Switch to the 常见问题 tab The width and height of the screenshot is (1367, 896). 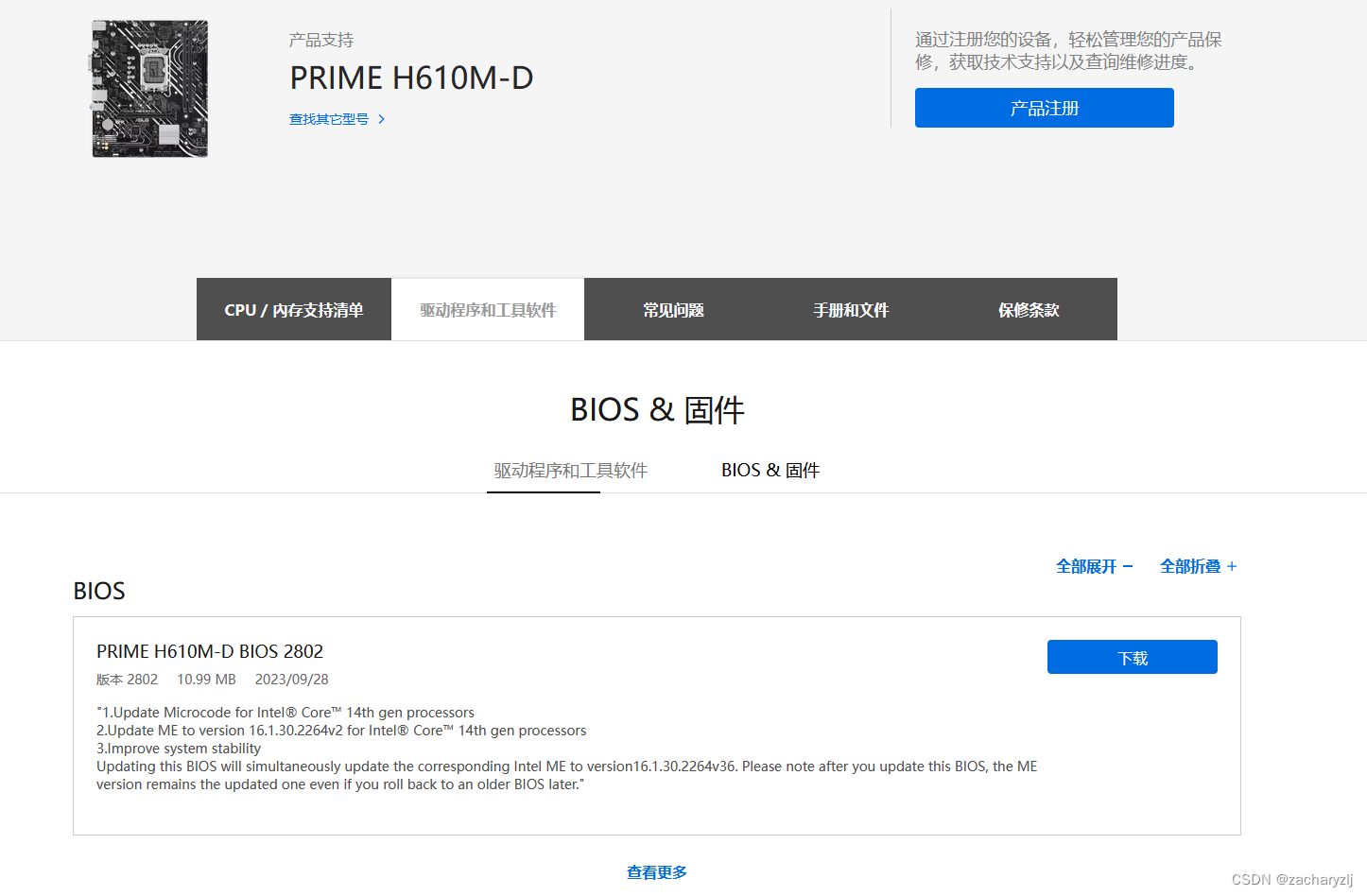click(673, 310)
